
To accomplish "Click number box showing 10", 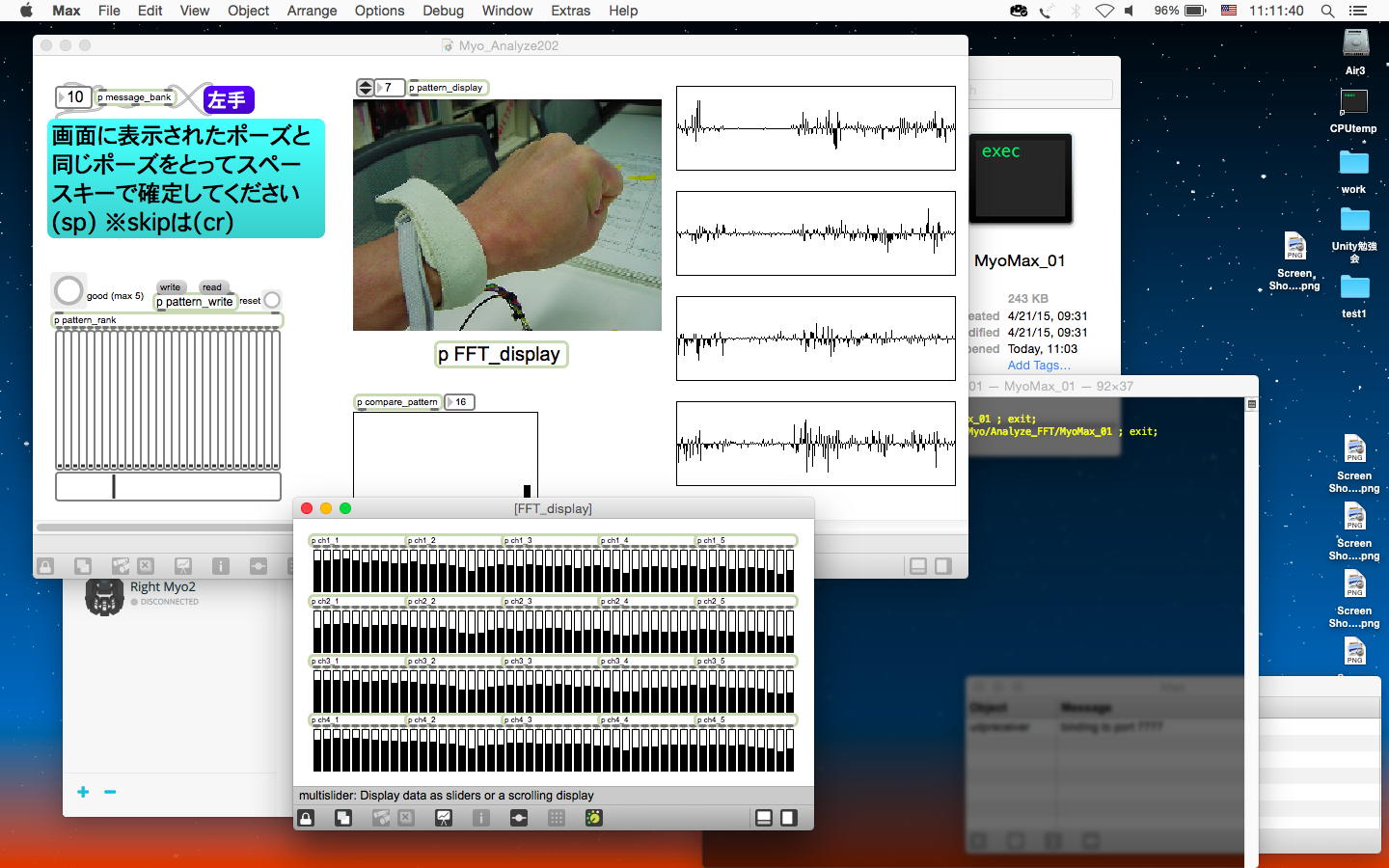I will [x=74, y=96].
